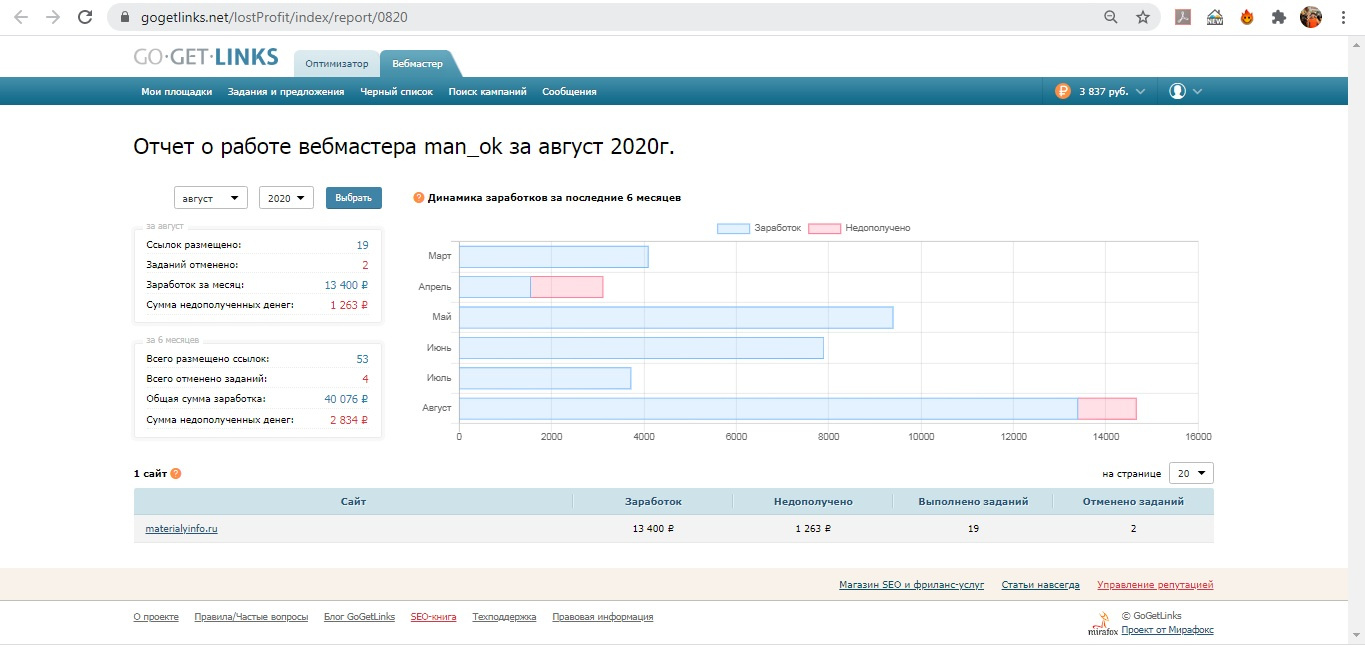Viewport: 1365px width, 647px height.
Task: Click the help icon next to Динамика заработков
Action: coord(419,198)
